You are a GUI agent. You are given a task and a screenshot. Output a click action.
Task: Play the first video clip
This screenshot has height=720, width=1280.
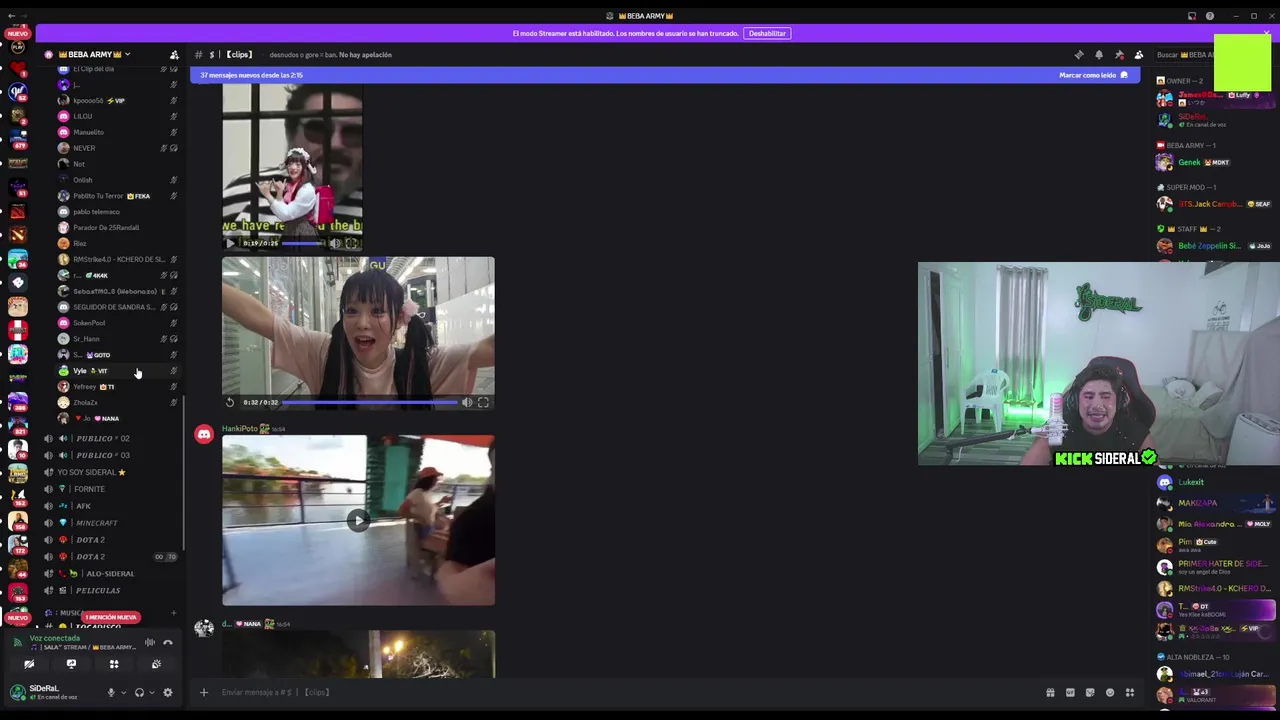click(x=230, y=243)
